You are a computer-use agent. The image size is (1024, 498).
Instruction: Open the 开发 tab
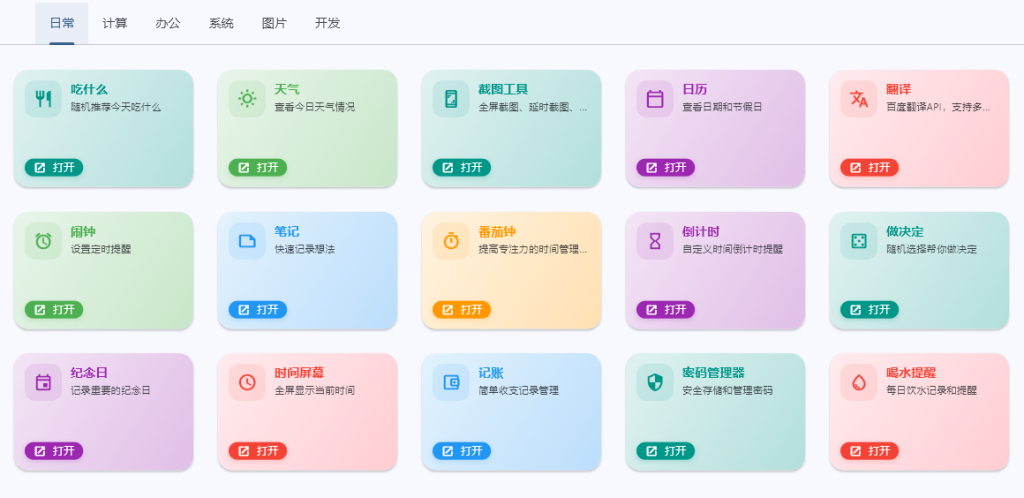(327, 23)
